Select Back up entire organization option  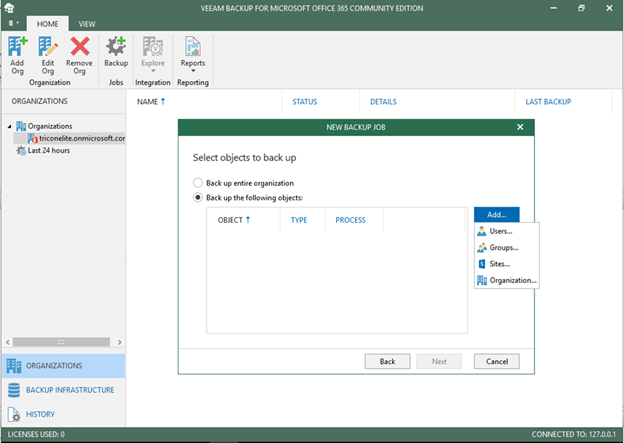[244, 183]
